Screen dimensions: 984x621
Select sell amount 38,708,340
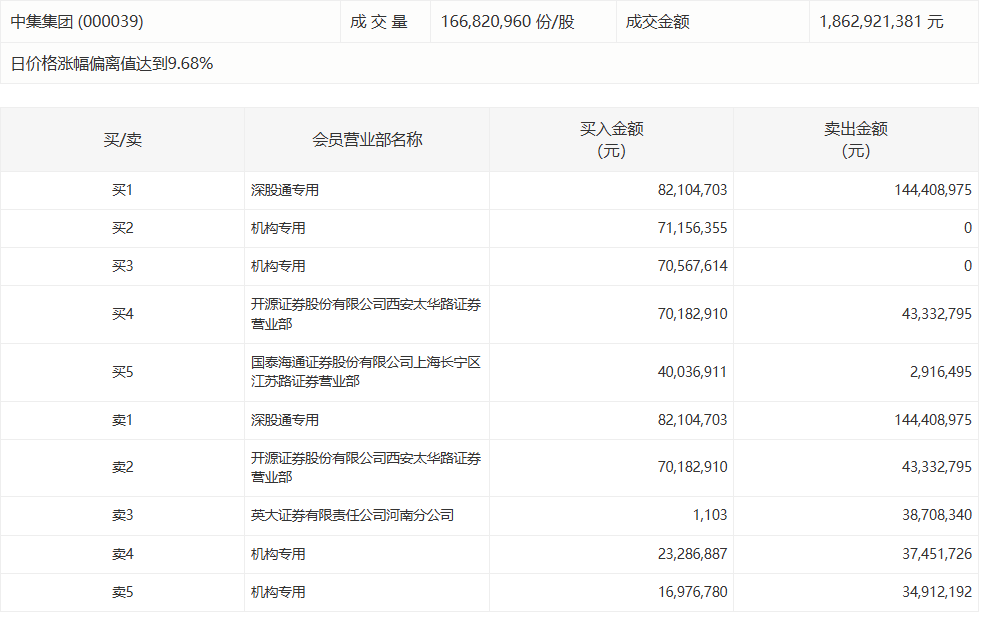click(x=936, y=516)
